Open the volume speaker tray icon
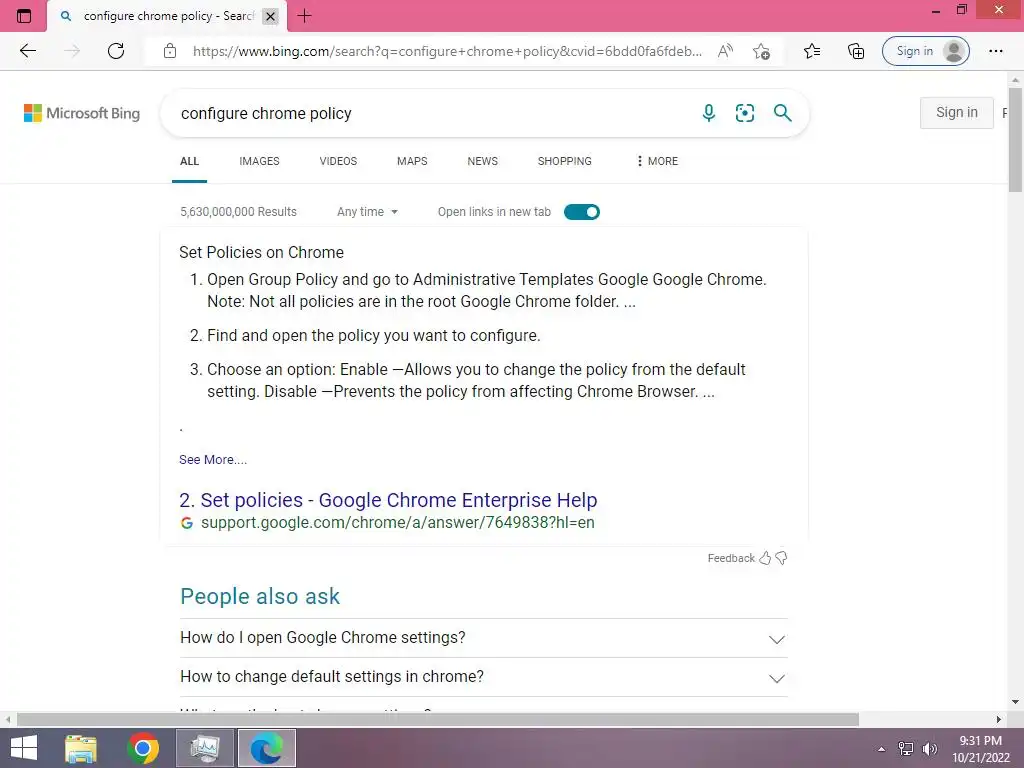This screenshot has height=768, width=1024. point(929,749)
